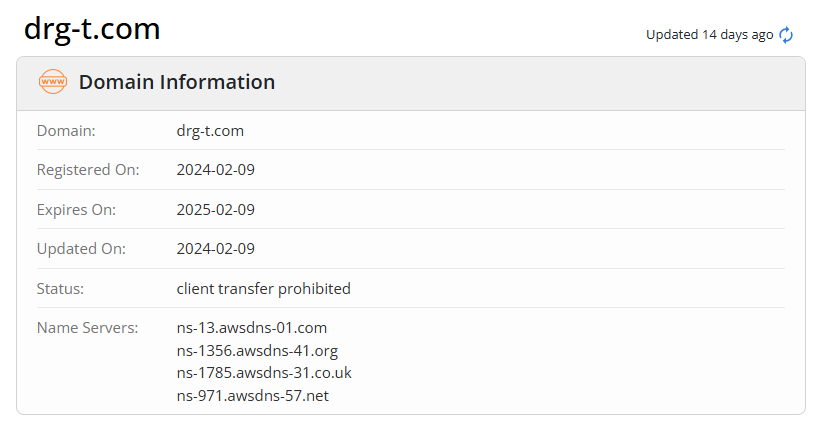Click the Name Servers: field label

pyautogui.click(x=86, y=328)
